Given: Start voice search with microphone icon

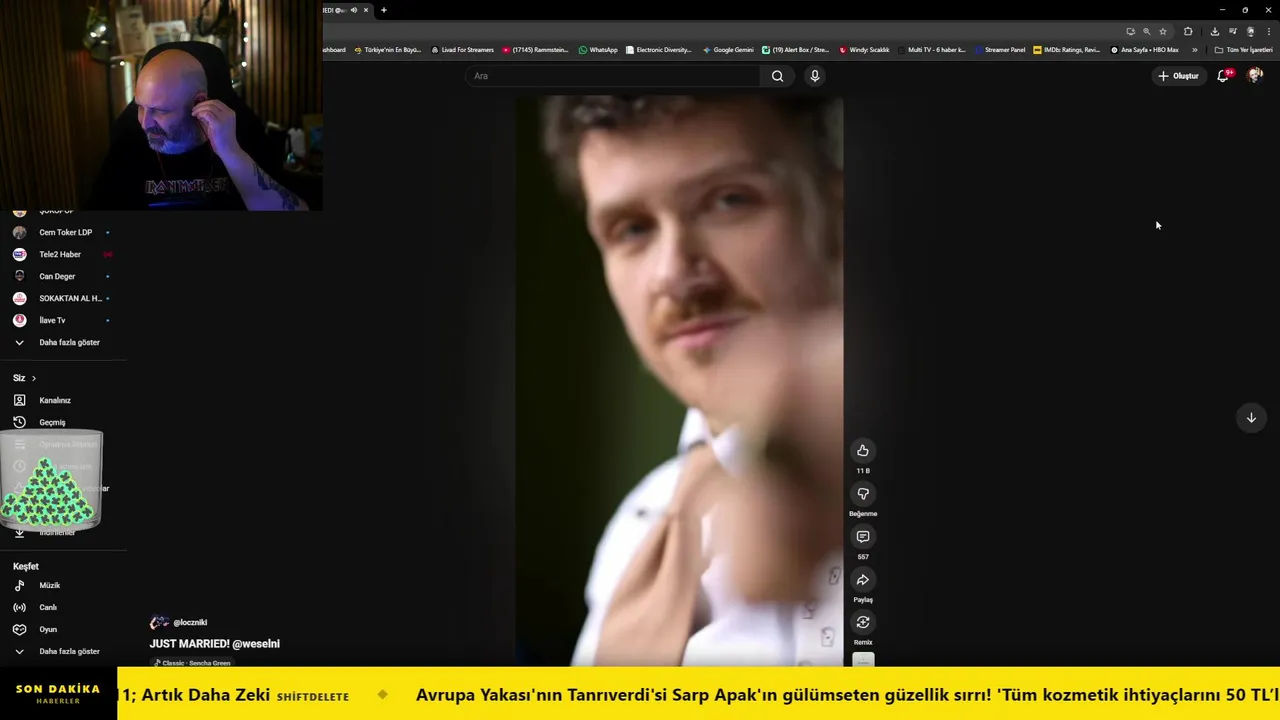Looking at the screenshot, I should (815, 76).
